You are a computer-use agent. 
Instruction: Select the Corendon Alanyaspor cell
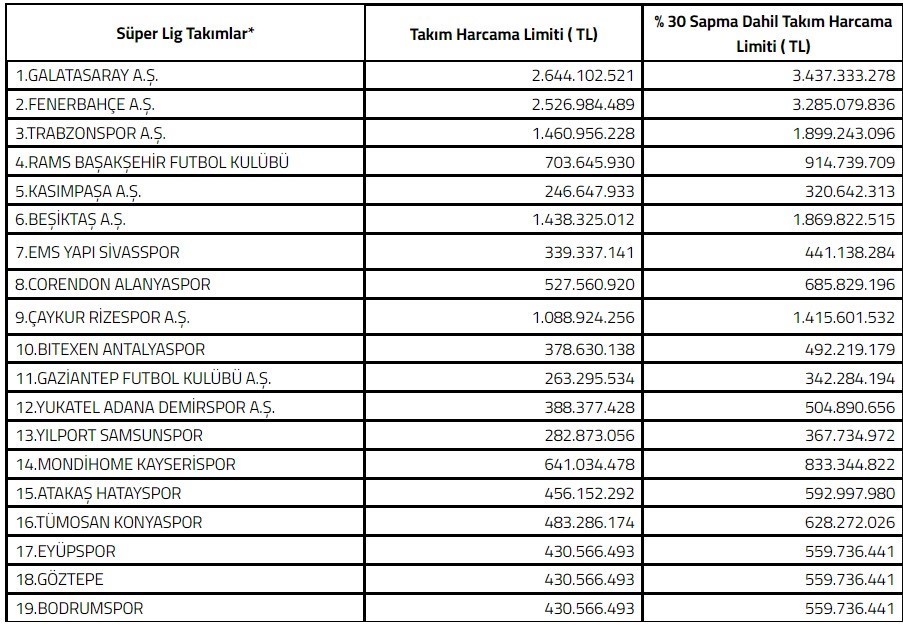113,284
